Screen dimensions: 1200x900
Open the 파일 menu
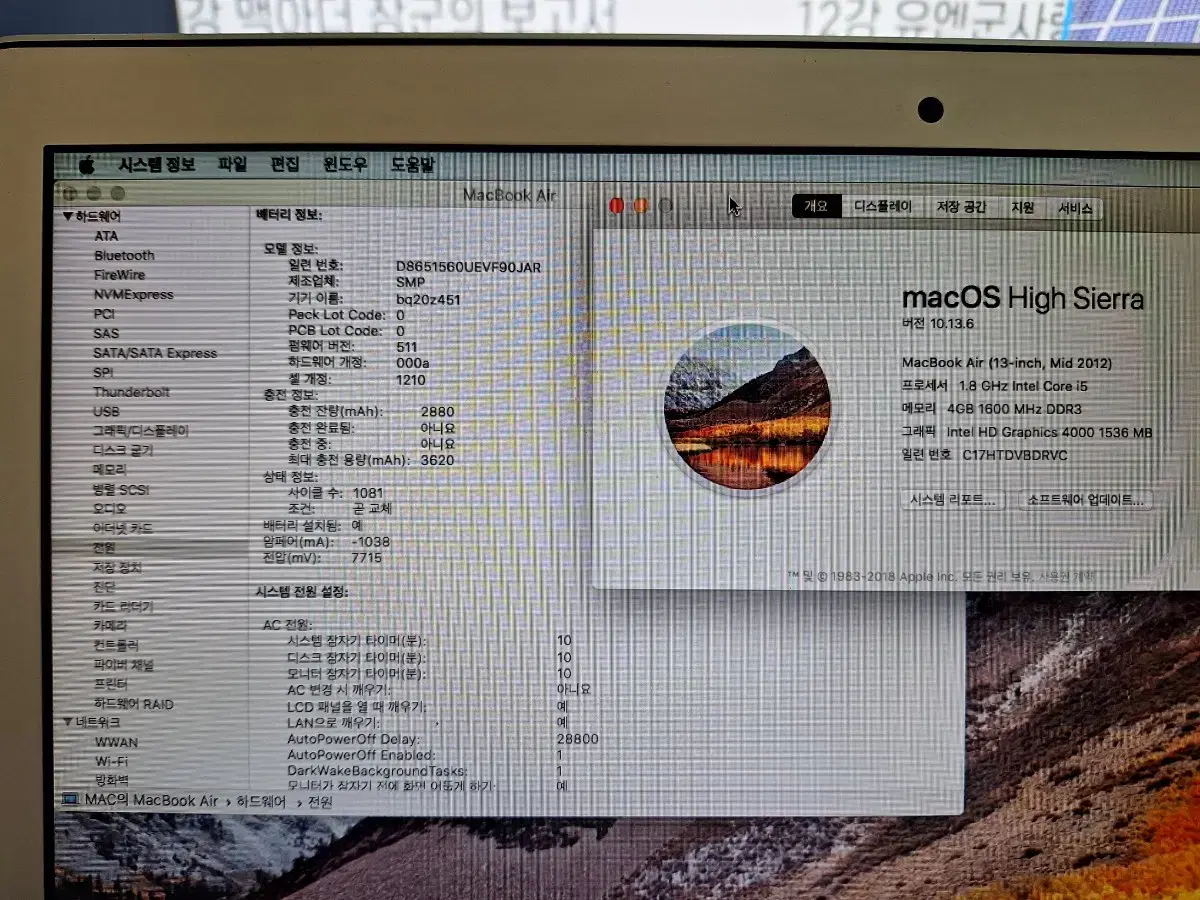pyautogui.click(x=232, y=165)
